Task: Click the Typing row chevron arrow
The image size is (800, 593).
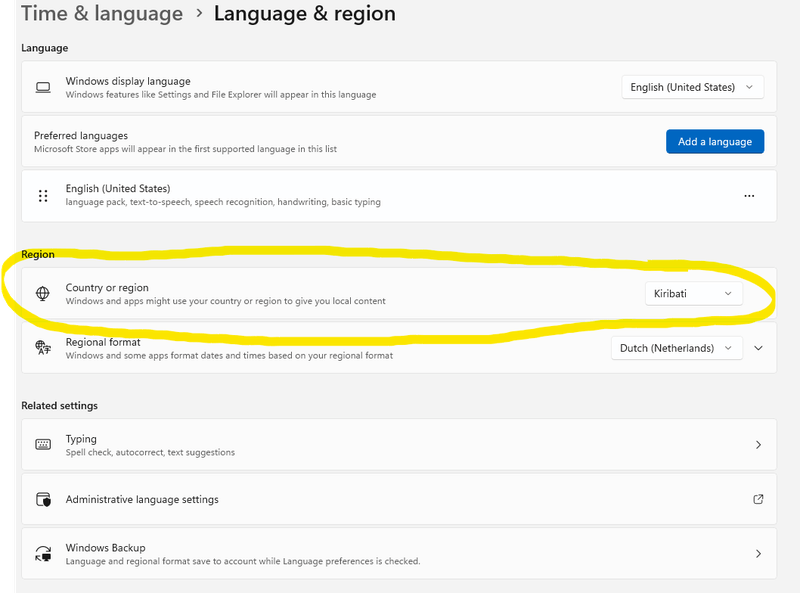Action: pyautogui.click(x=758, y=444)
